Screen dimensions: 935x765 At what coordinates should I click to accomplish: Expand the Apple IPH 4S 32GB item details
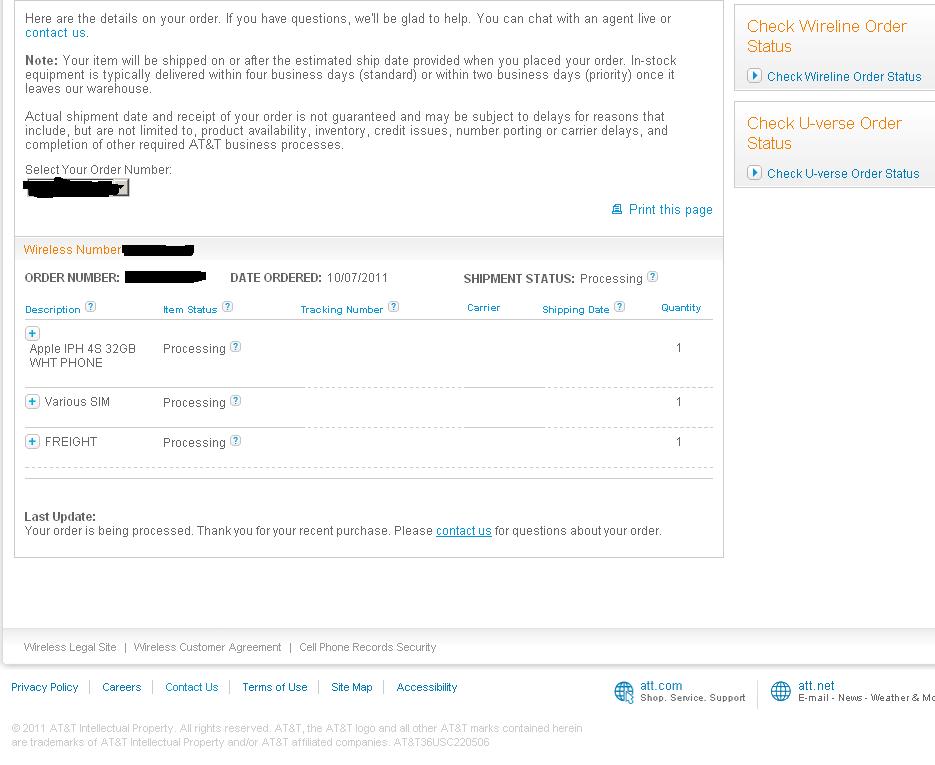point(32,333)
